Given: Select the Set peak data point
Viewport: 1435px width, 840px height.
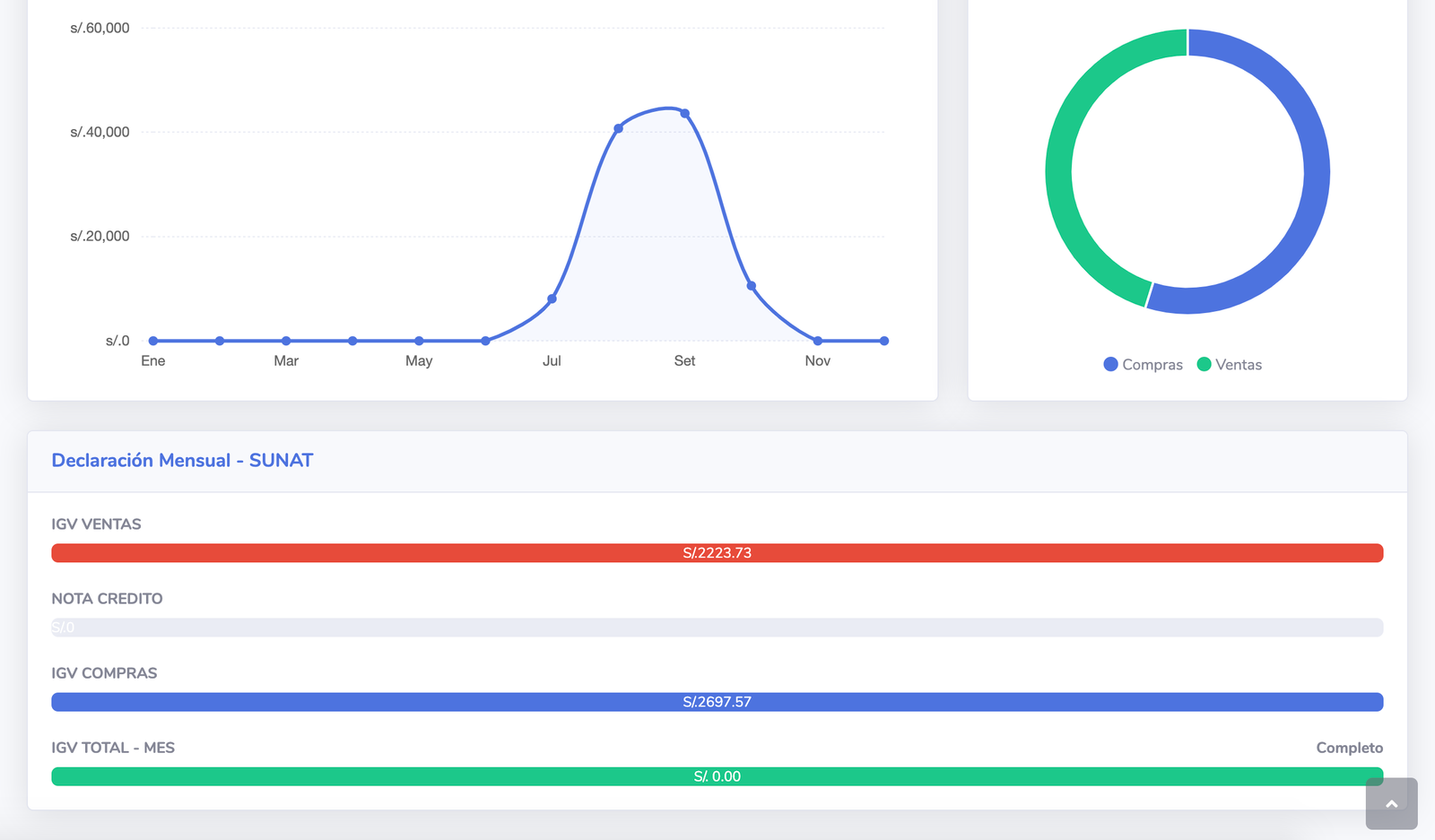Looking at the screenshot, I should pos(685,114).
